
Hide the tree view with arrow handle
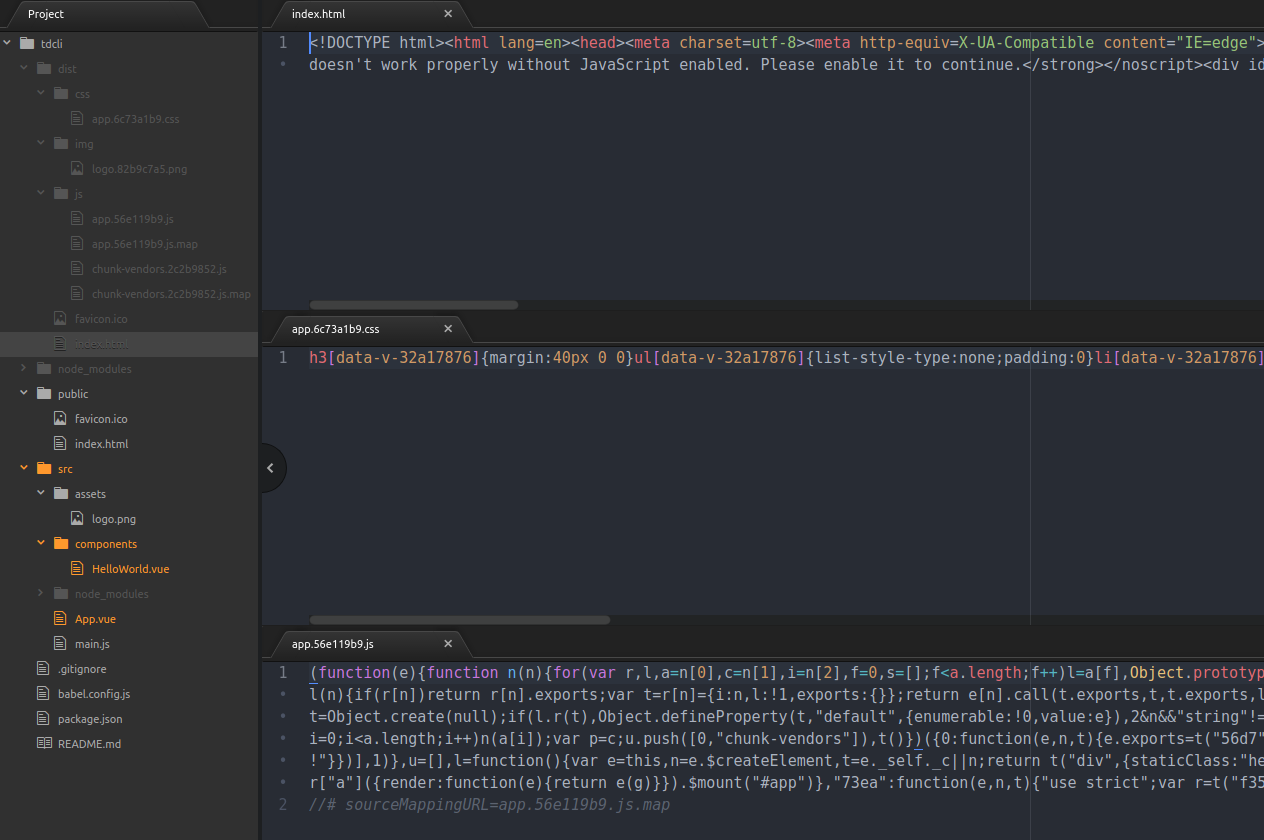tap(270, 468)
